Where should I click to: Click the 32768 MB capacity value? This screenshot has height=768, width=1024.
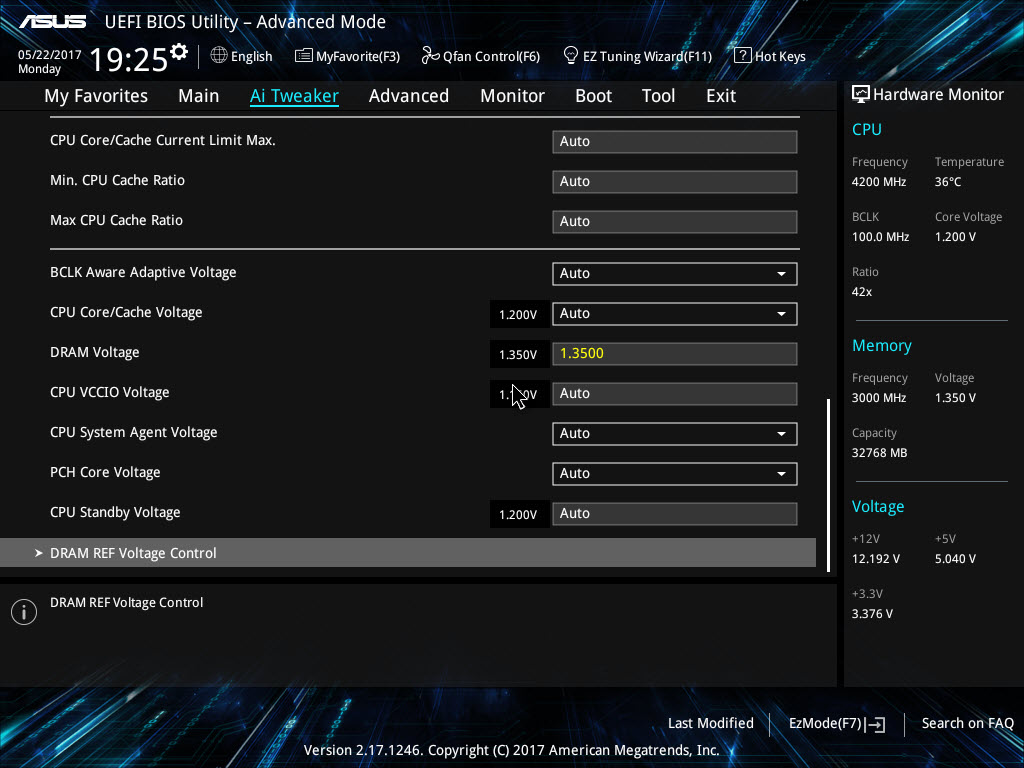(x=880, y=453)
